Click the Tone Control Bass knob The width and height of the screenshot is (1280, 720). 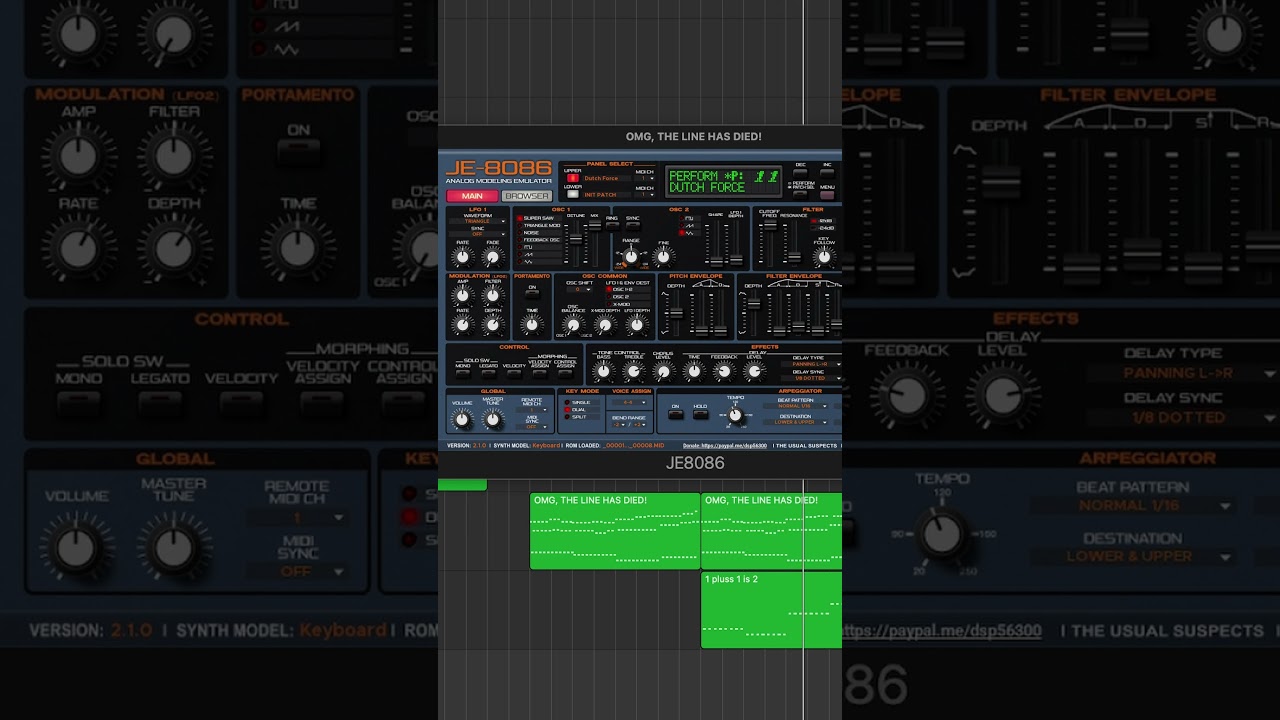tap(603, 371)
